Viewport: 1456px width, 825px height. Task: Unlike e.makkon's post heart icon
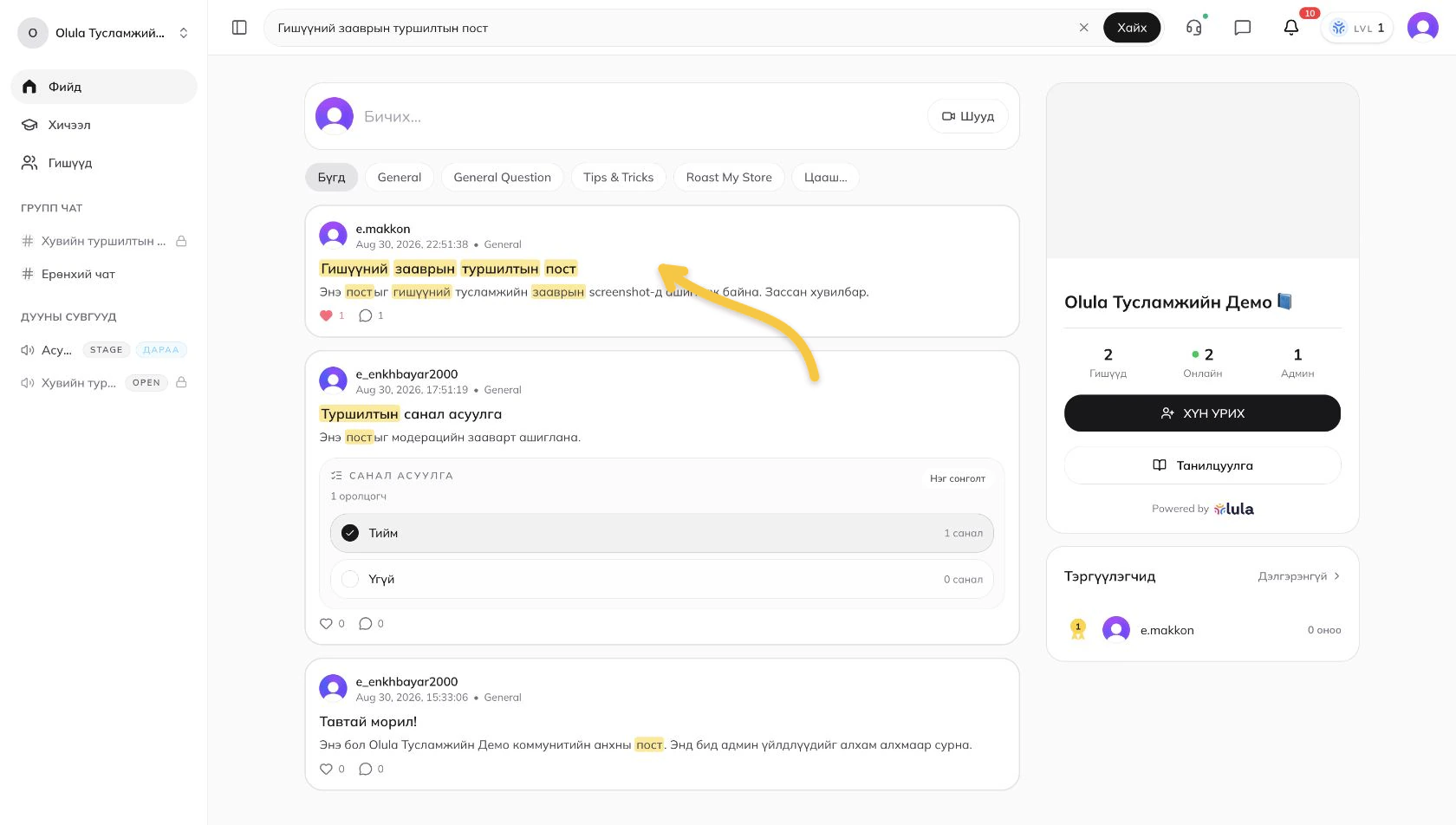coord(326,315)
